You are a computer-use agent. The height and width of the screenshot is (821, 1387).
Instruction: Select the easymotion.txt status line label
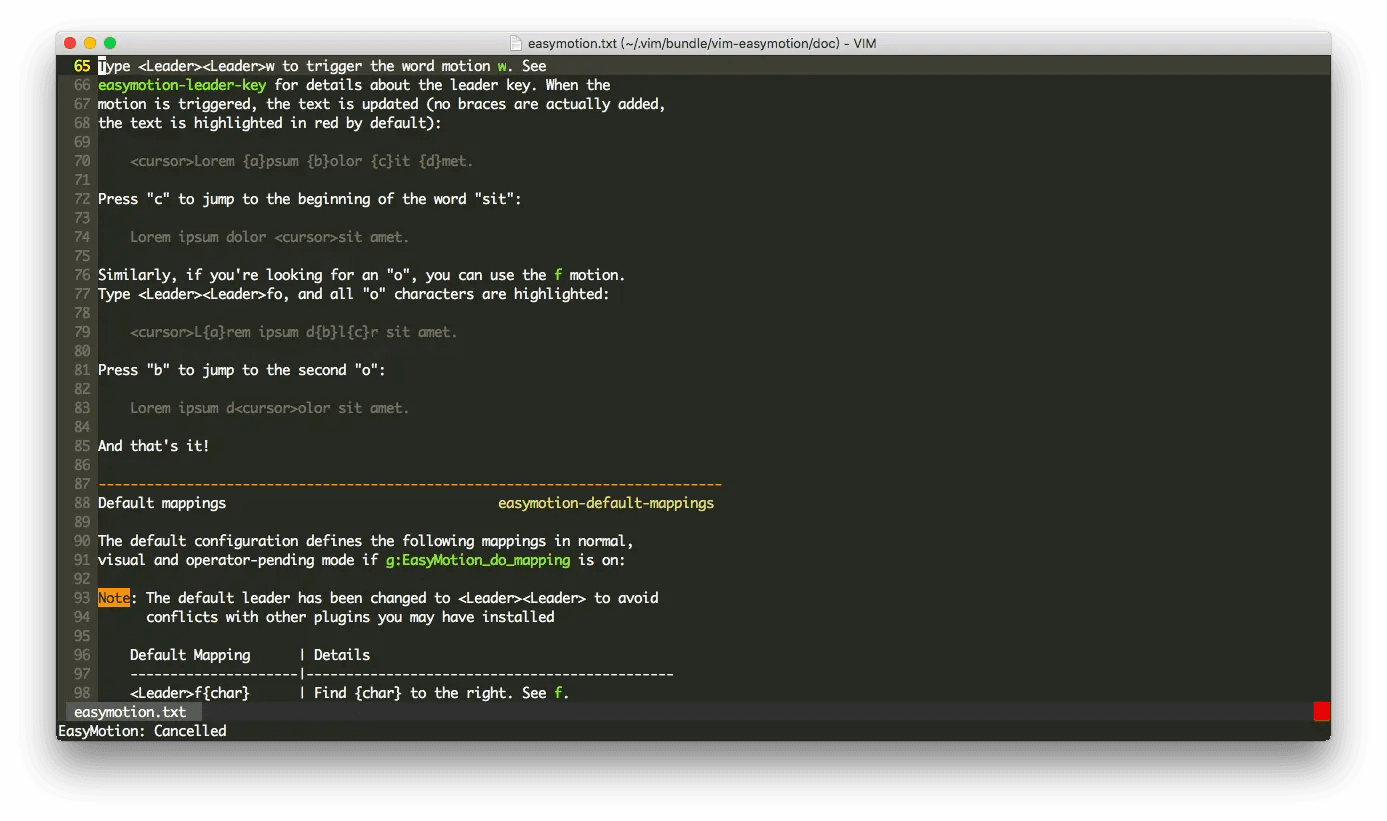(130, 712)
